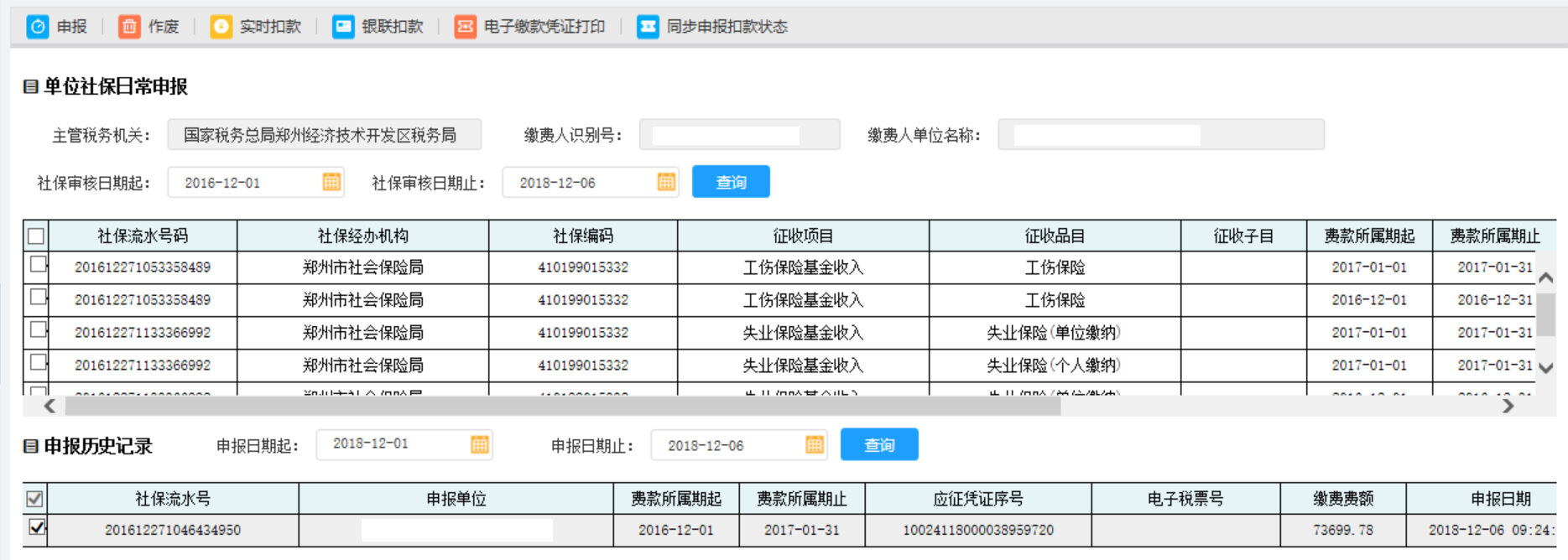Uncheck history record 201612271046434950
Viewport: 1568px width, 560px height.
[37, 527]
